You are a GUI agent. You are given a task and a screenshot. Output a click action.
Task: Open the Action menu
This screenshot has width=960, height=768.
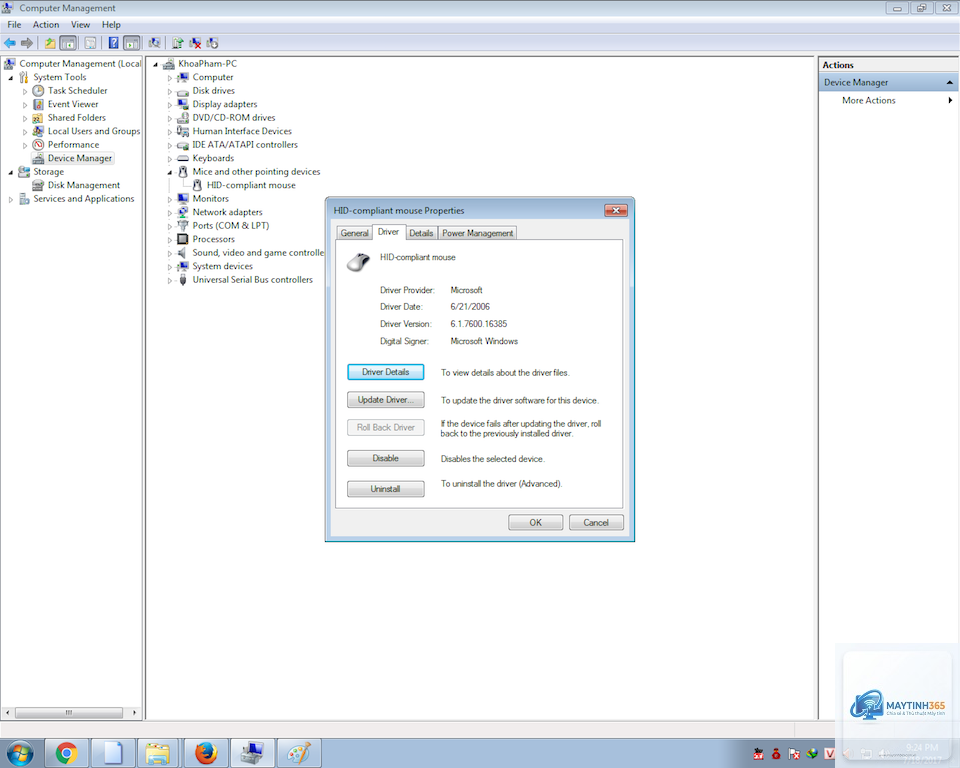tap(46, 24)
